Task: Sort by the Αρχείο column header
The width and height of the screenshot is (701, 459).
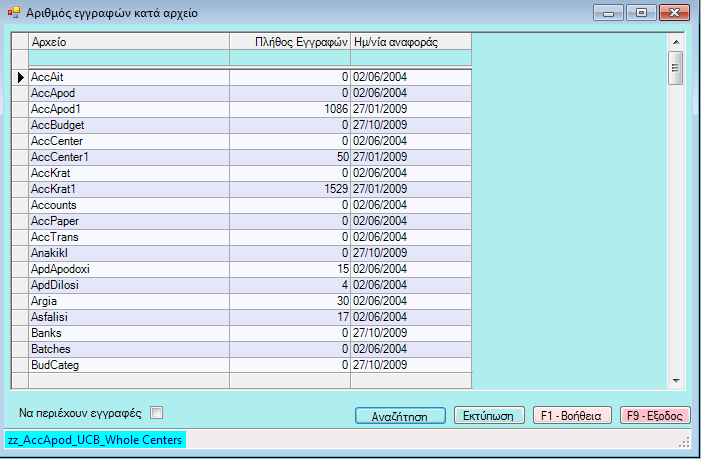Action: (129, 42)
